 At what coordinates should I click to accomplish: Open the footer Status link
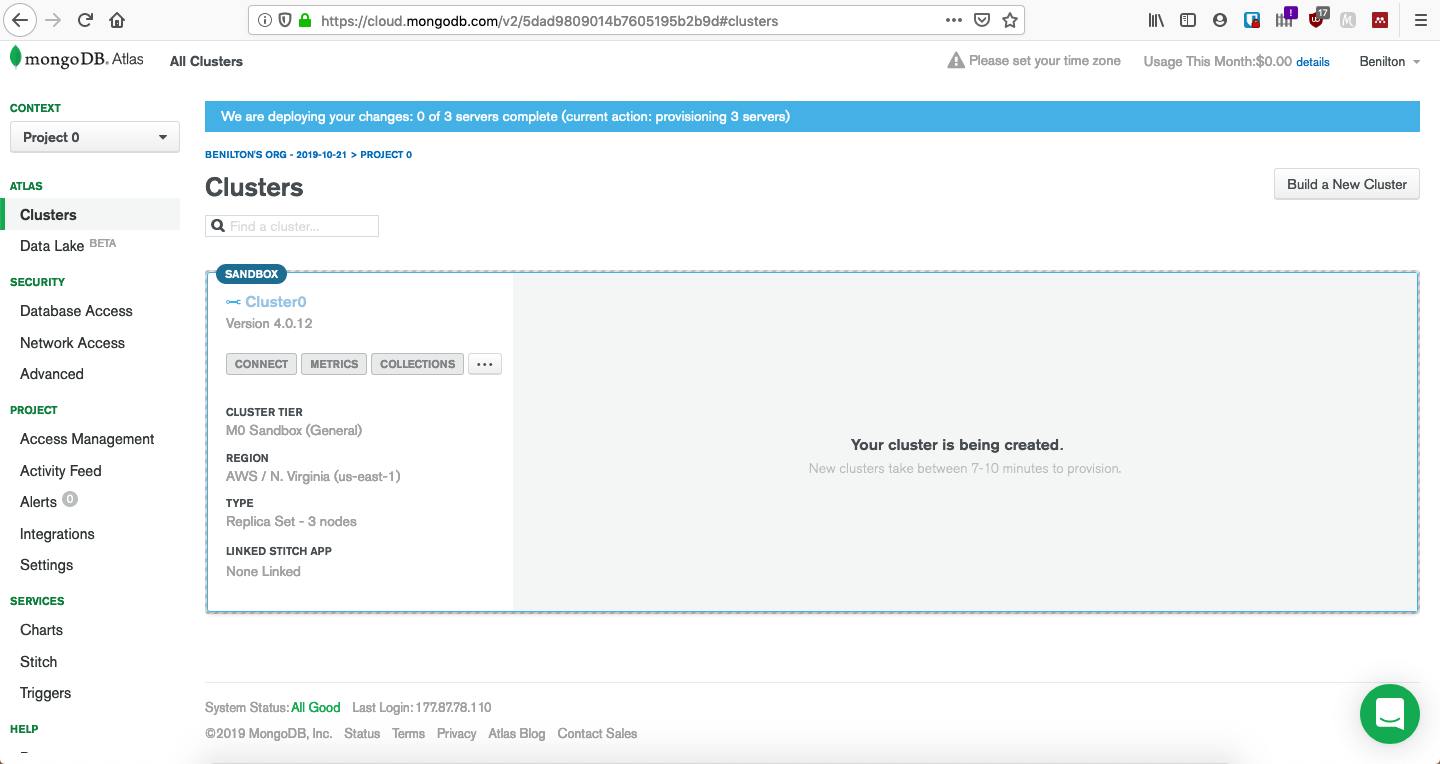pyautogui.click(x=362, y=733)
